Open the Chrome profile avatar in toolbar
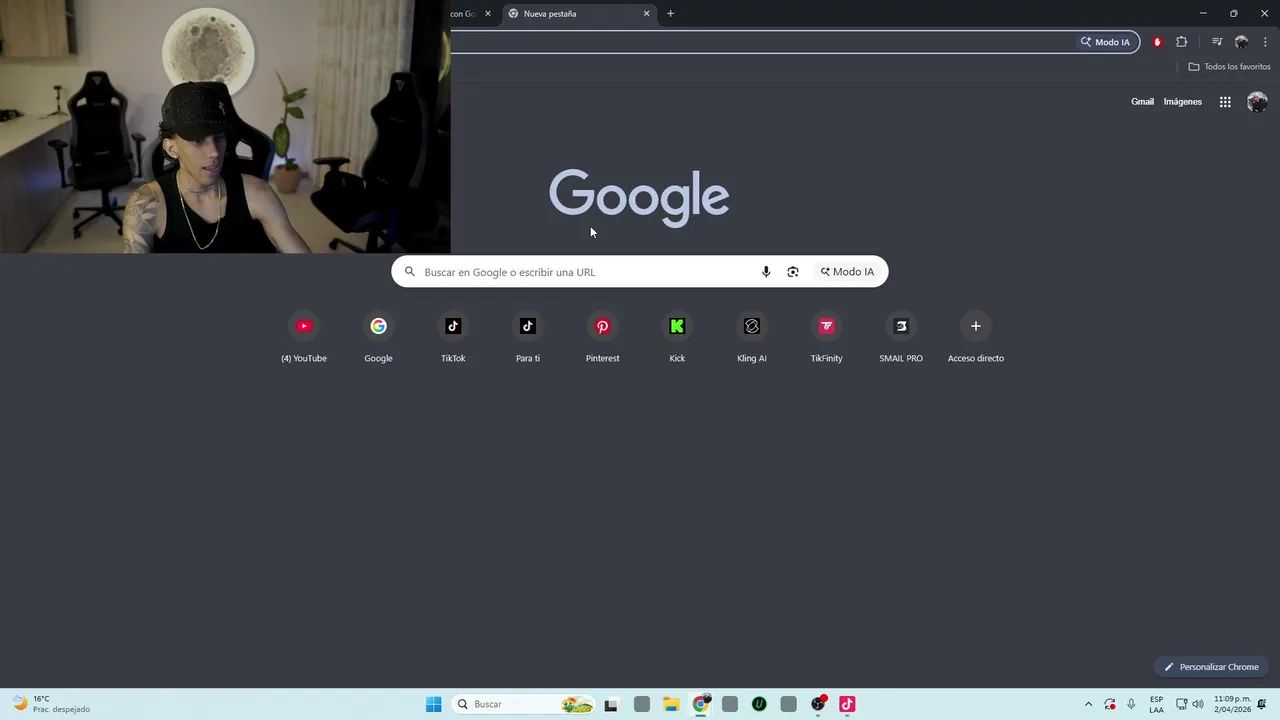Viewport: 1280px width, 720px height. (1241, 42)
